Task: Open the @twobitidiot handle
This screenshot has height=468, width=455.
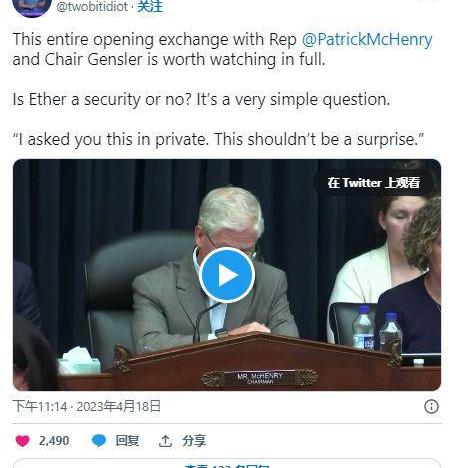Action: tap(92, 6)
